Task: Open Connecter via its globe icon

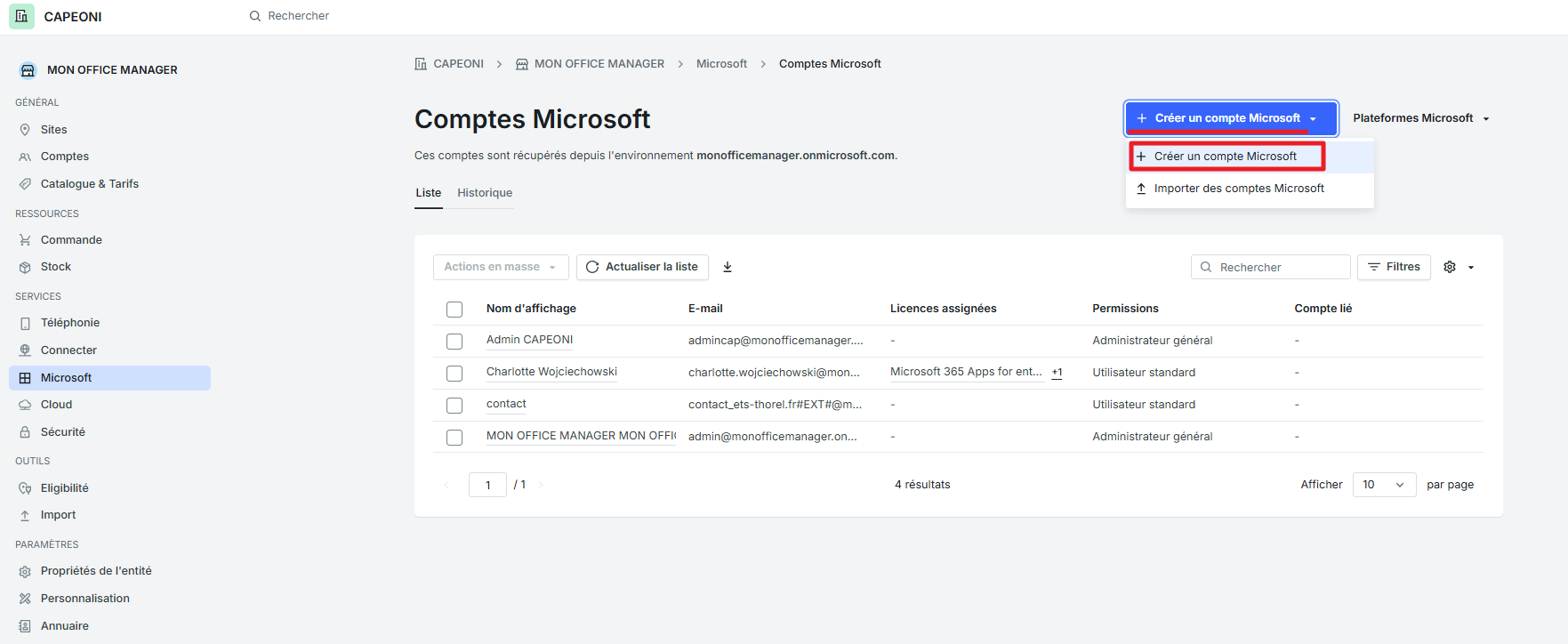Action: (x=25, y=350)
